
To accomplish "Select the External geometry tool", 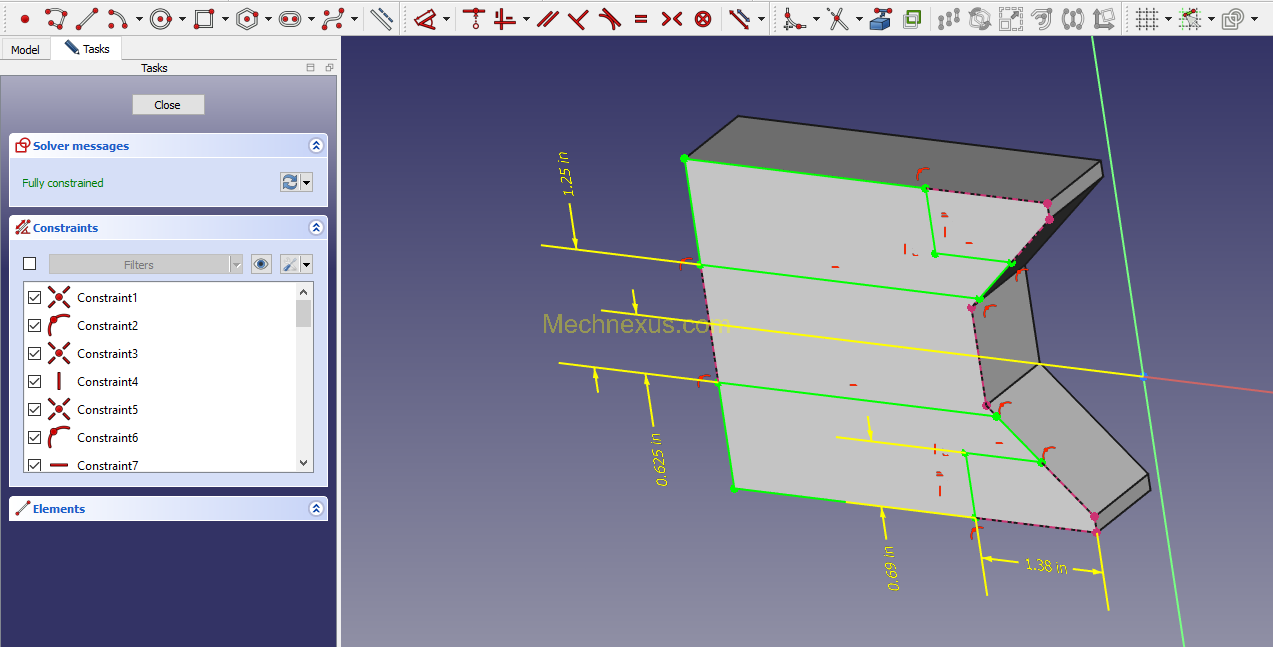I will (x=880, y=18).
